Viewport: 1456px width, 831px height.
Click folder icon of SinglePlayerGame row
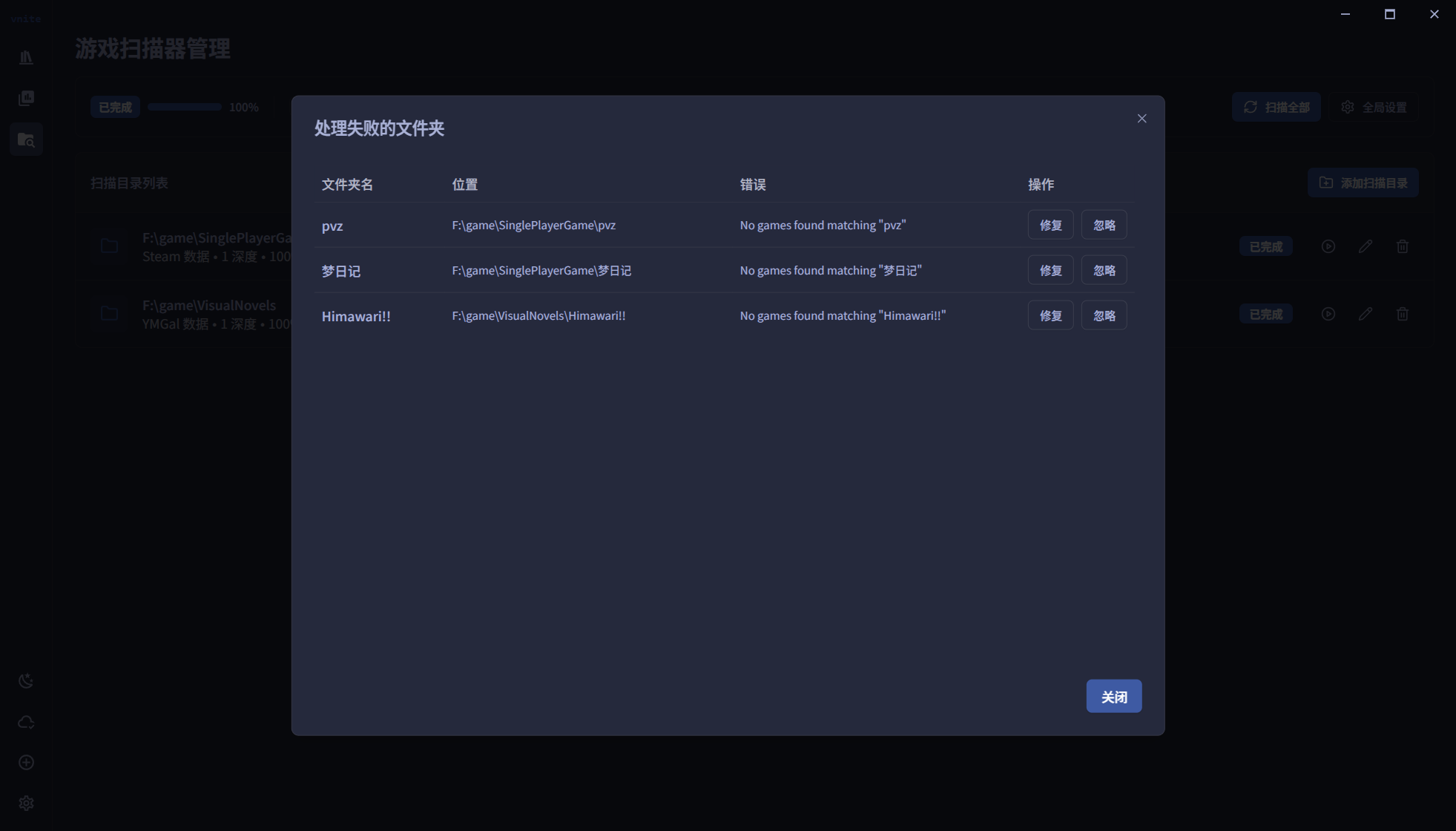[109, 246]
